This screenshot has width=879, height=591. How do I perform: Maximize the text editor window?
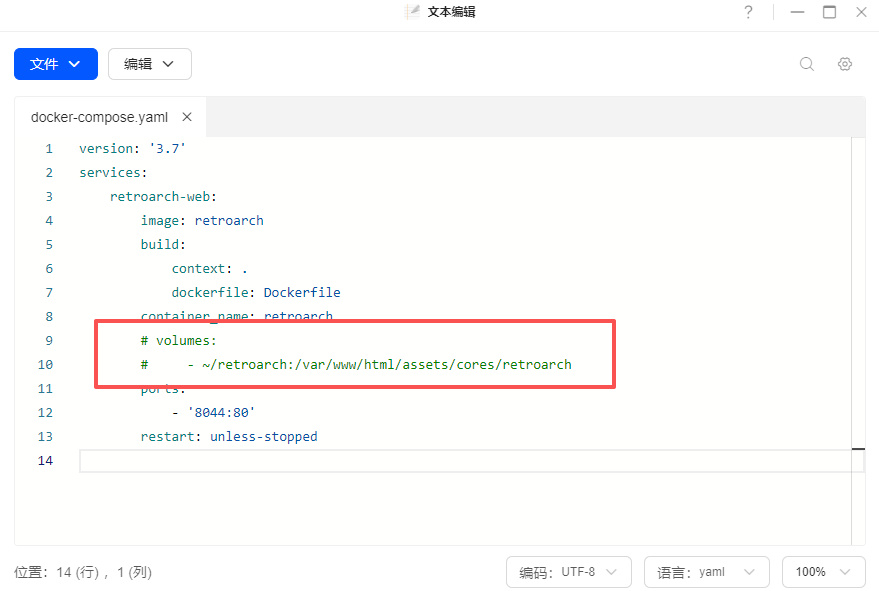coord(829,12)
